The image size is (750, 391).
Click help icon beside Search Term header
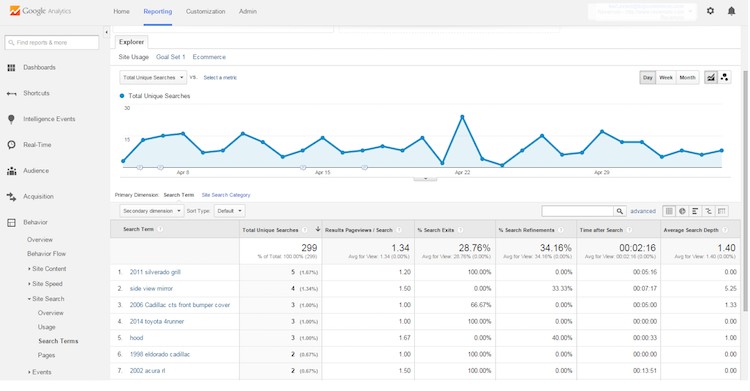160,229
